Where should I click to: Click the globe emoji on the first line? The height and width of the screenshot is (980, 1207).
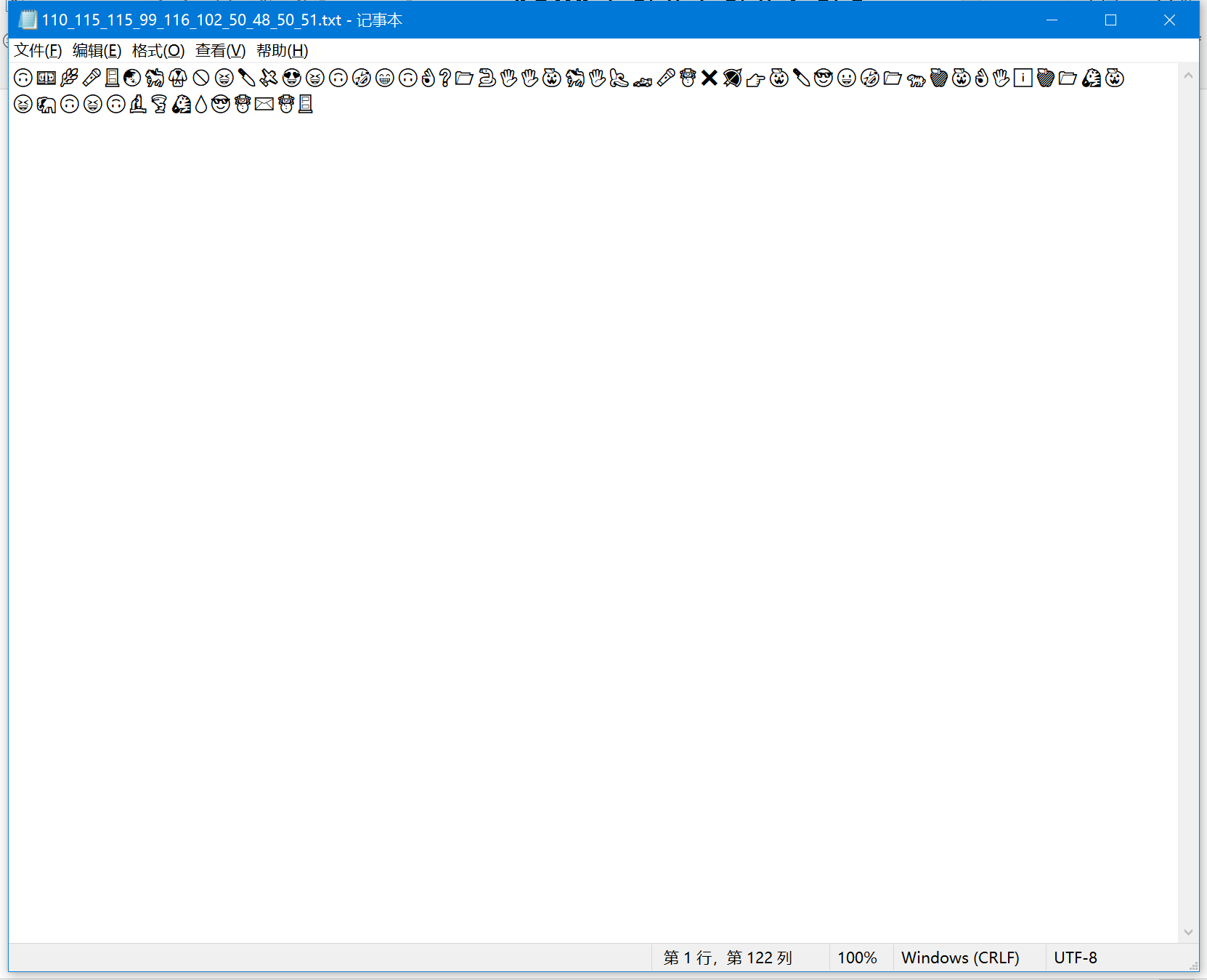(x=131, y=78)
